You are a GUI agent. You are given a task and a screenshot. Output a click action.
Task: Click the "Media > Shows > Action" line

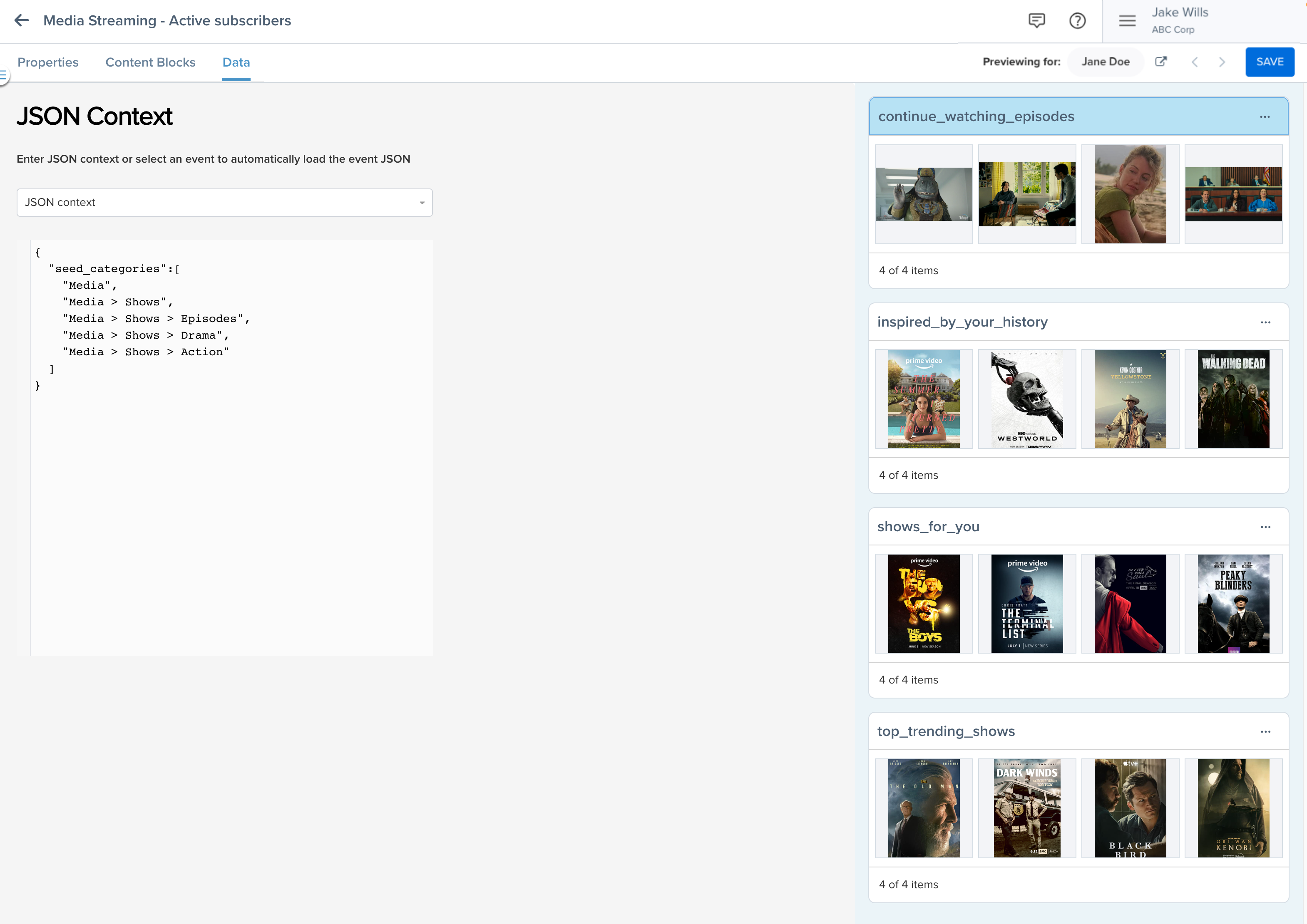pos(146,352)
